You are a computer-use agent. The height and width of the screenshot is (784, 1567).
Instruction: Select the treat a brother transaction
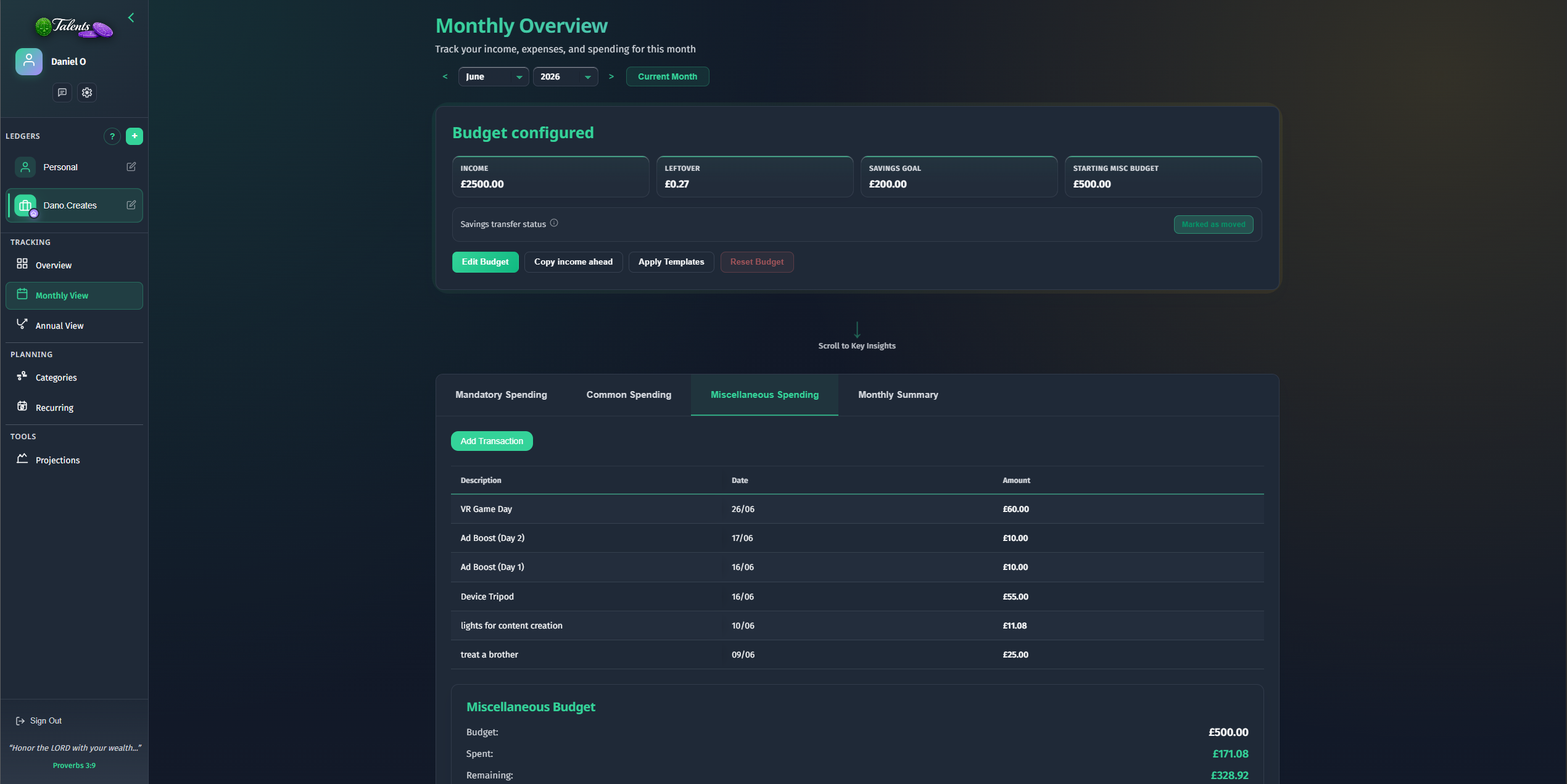857,654
